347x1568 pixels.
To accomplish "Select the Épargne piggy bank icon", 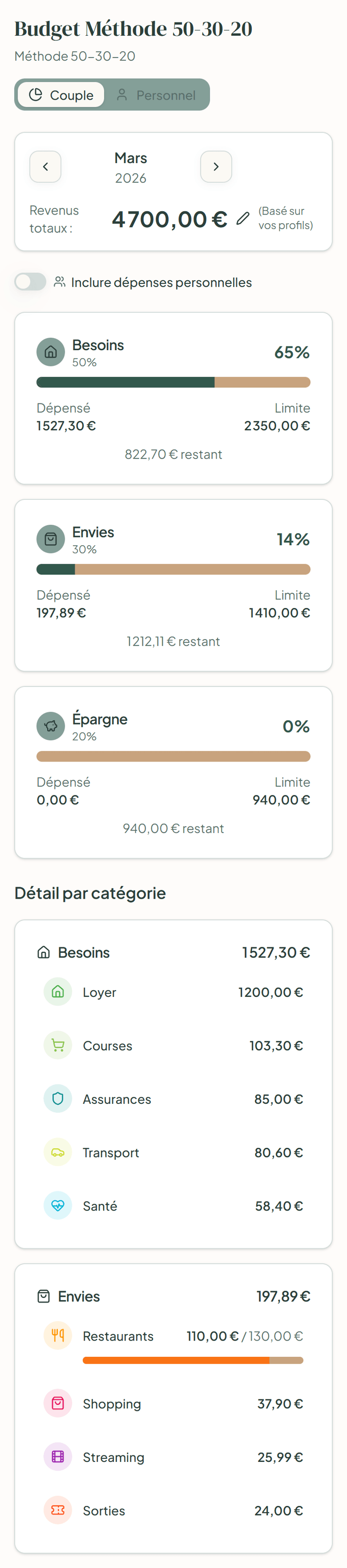I will pyautogui.click(x=51, y=725).
